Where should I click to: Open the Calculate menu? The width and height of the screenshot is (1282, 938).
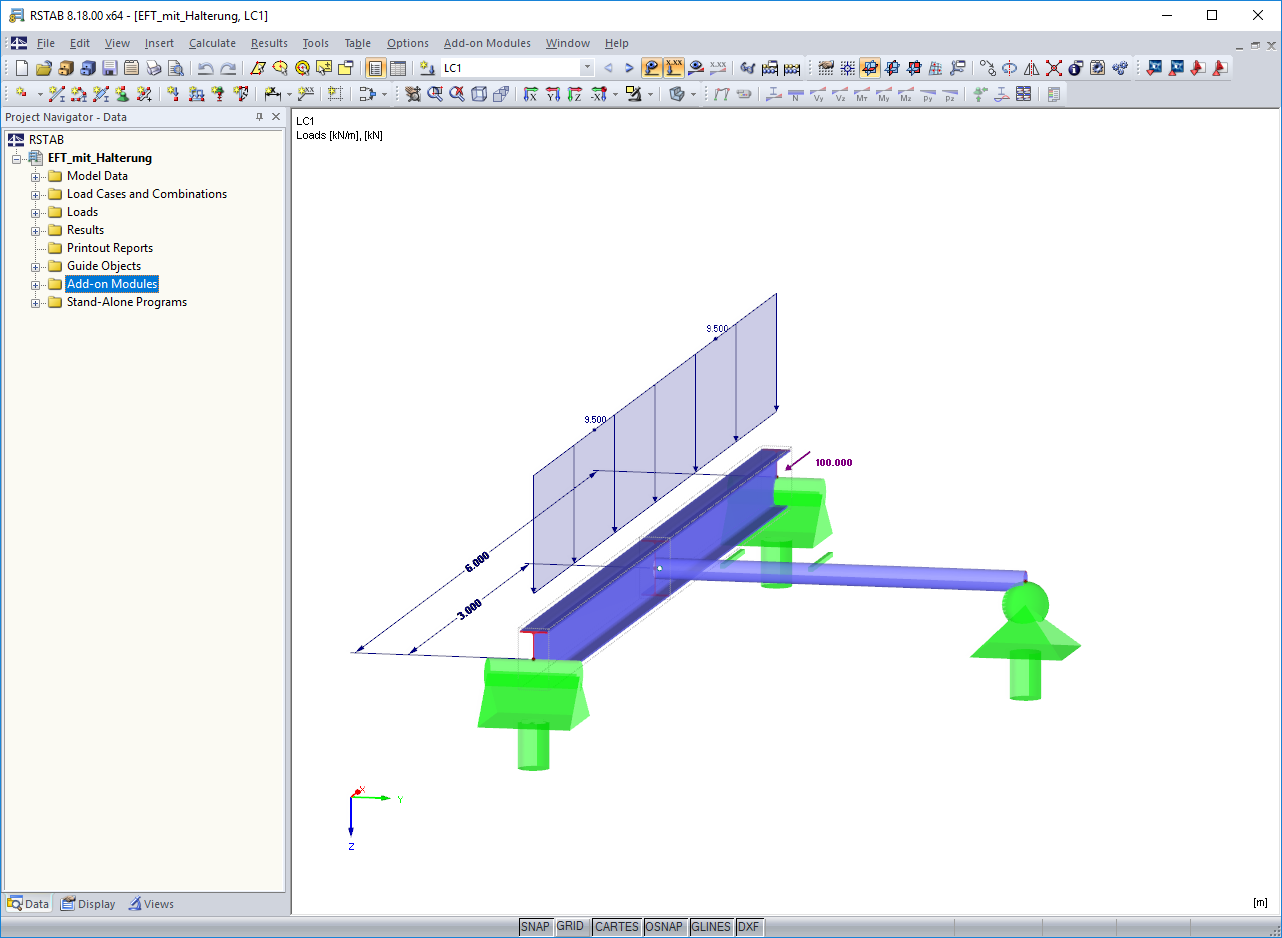click(212, 43)
